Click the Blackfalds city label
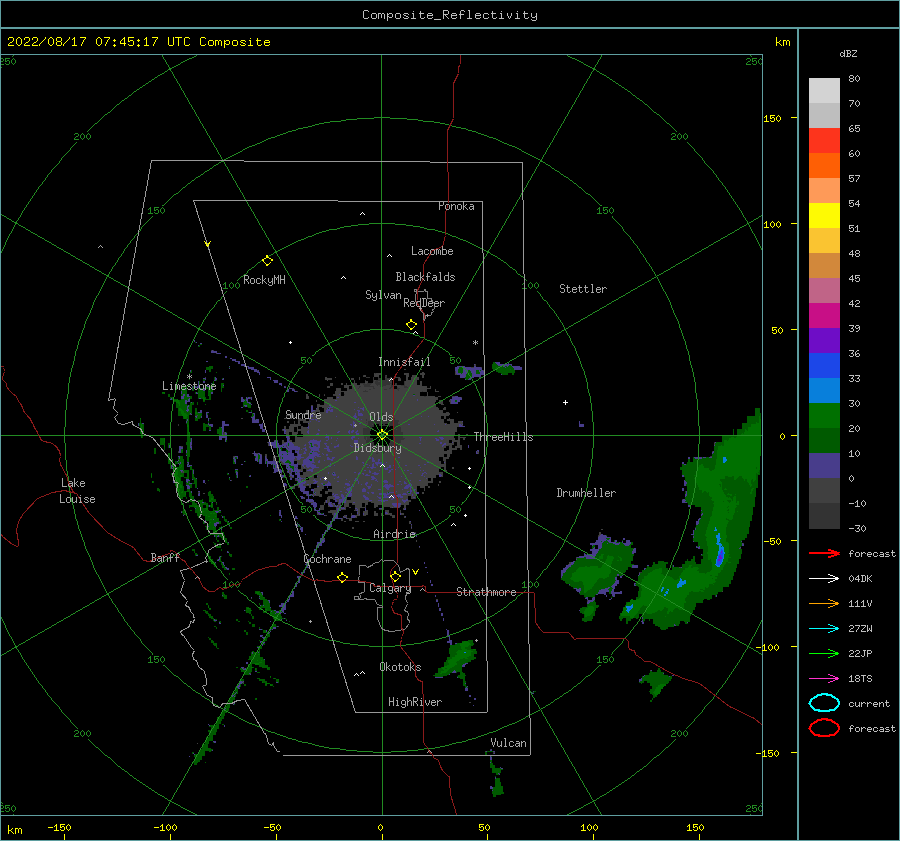This screenshot has width=900, height=841. point(425,277)
